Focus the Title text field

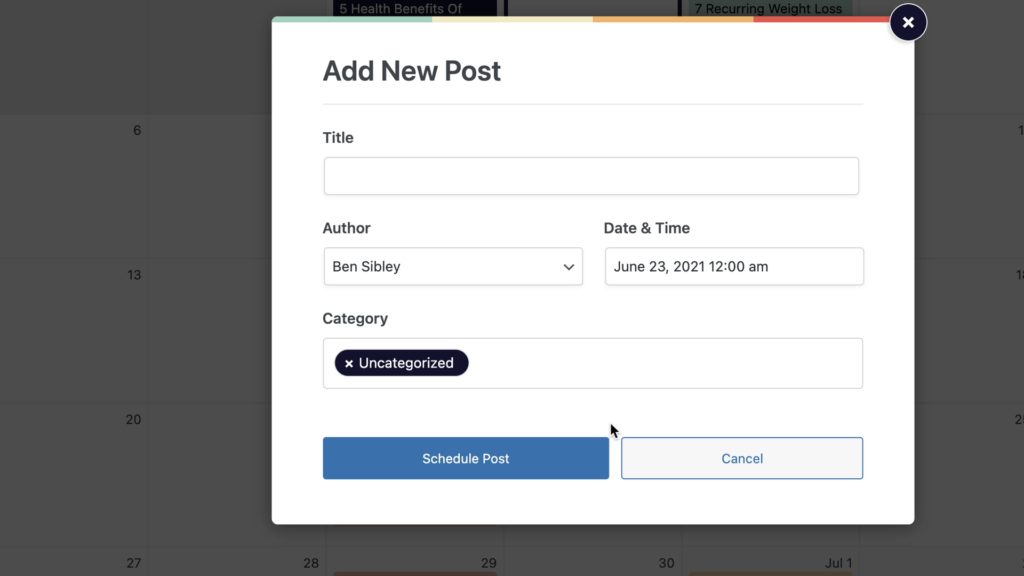point(591,176)
